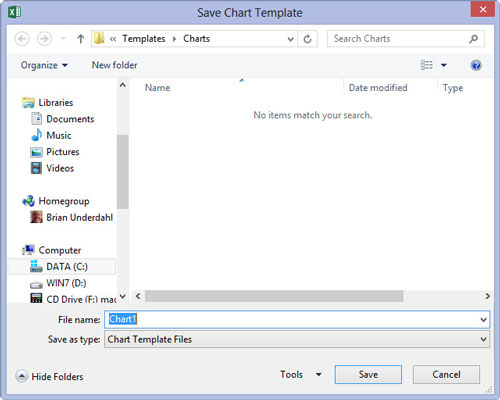Click the Excel icon in title bar
The width and height of the screenshot is (500, 400).
click(14, 12)
